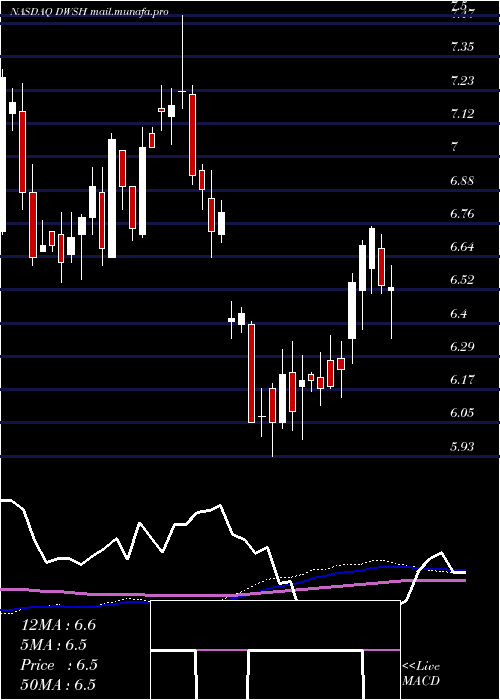Click the <<Live MACD label
The width and height of the screenshot is (500, 700).
click(x=421, y=674)
